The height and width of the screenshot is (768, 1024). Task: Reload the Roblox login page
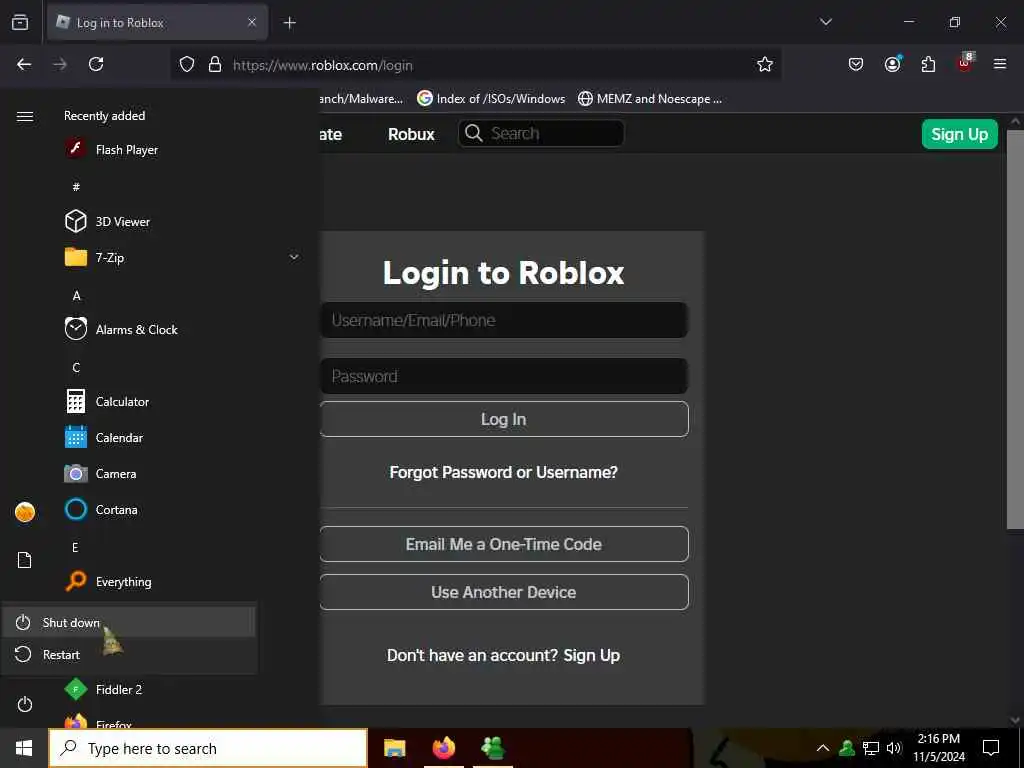pyautogui.click(x=96, y=64)
